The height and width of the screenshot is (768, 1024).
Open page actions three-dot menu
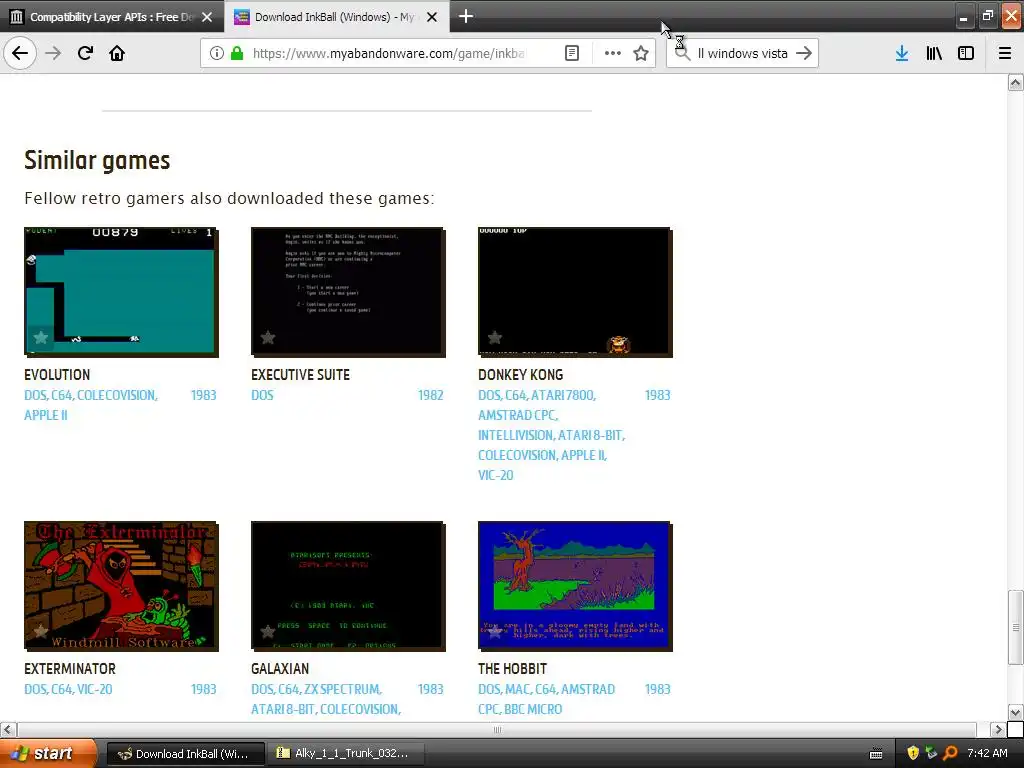point(613,54)
